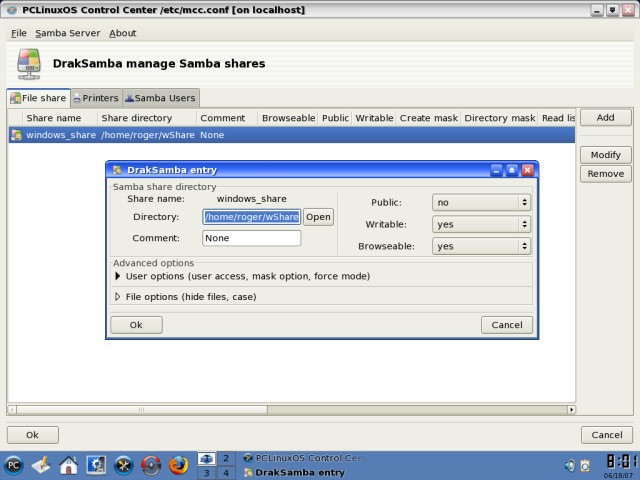Expand File options section

pyautogui.click(x=118, y=297)
